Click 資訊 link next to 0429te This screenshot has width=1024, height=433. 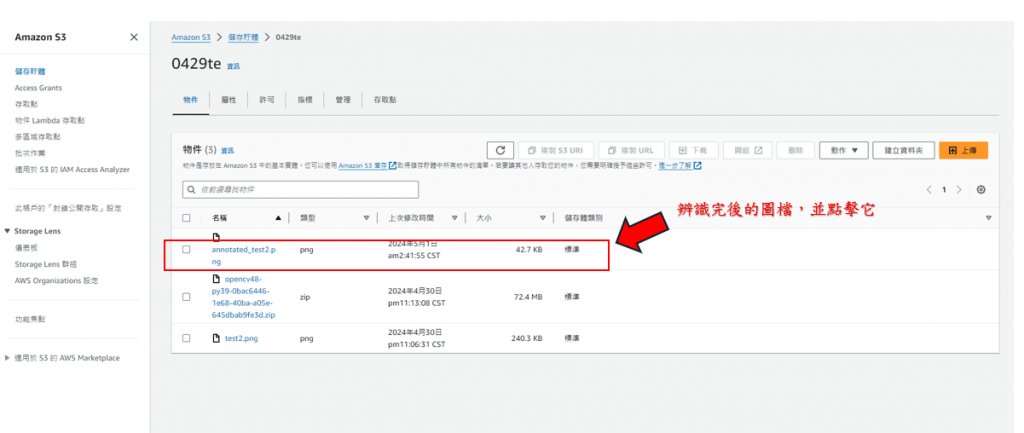pos(233,67)
